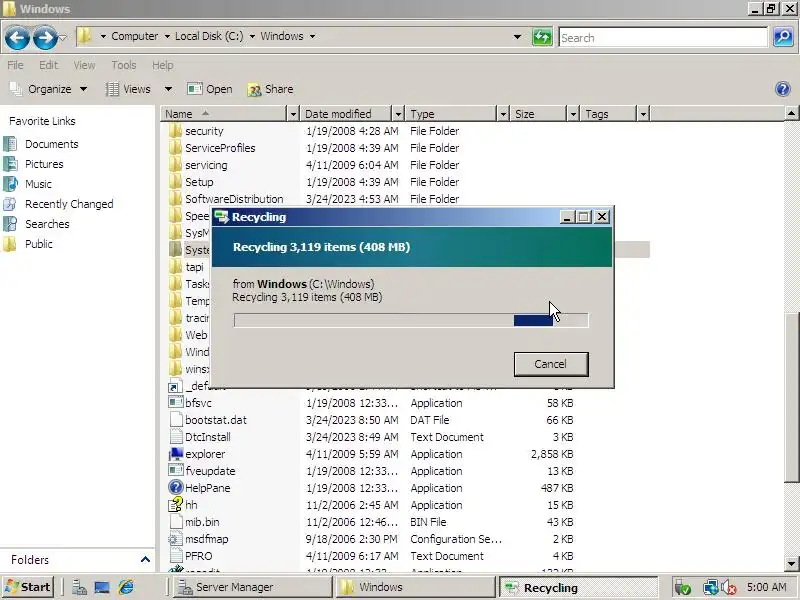The width and height of the screenshot is (800, 600).
Task: Click Local Disk (C:) breadcrumb
Action: [209, 36]
